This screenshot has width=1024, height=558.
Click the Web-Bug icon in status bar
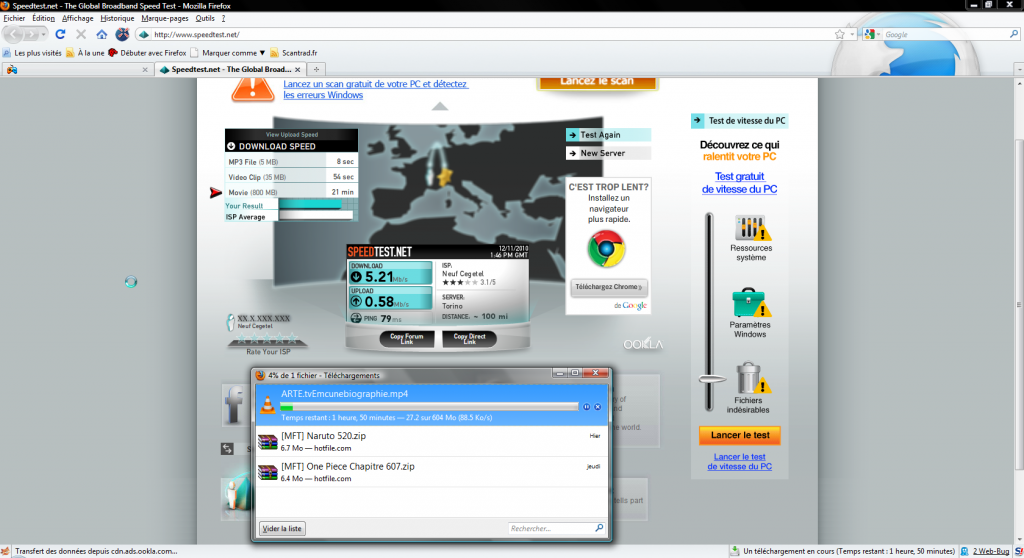click(964, 551)
